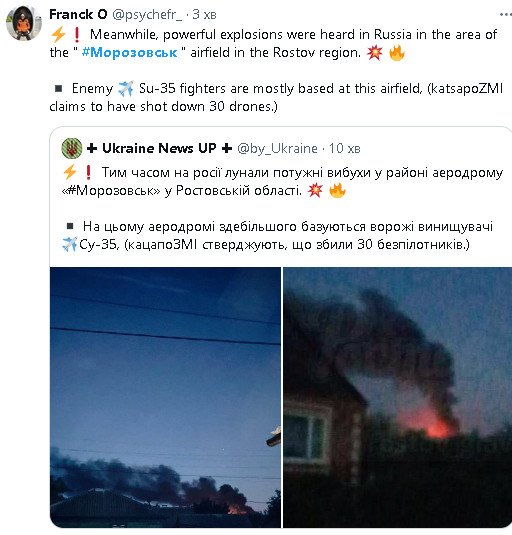Click the Franck O display name

(78, 14)
